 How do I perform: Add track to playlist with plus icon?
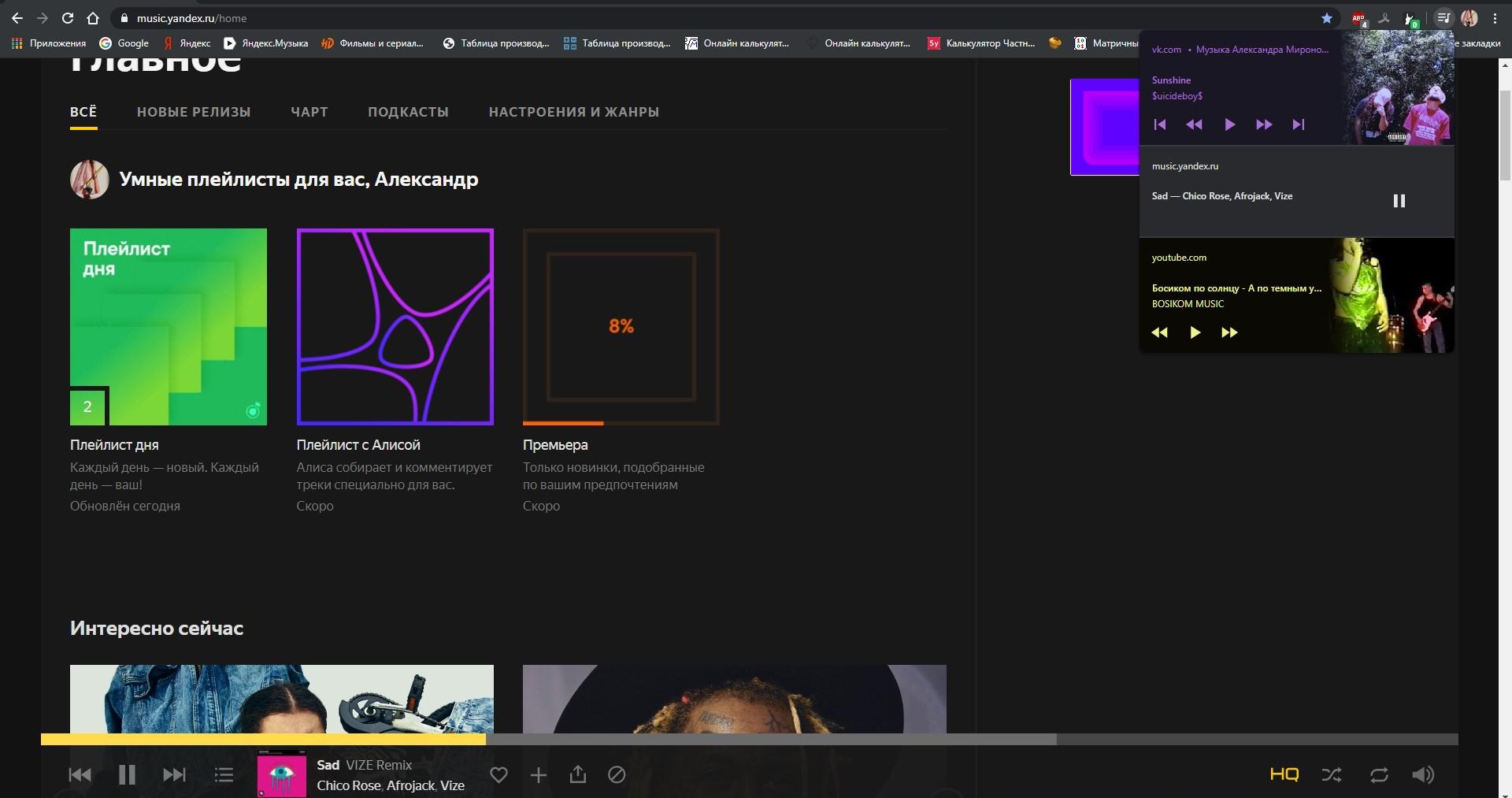539,775
